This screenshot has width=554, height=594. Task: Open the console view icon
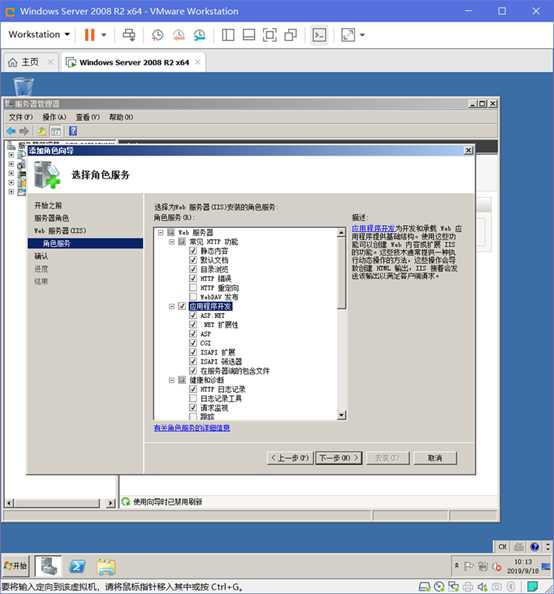point(319,35)
